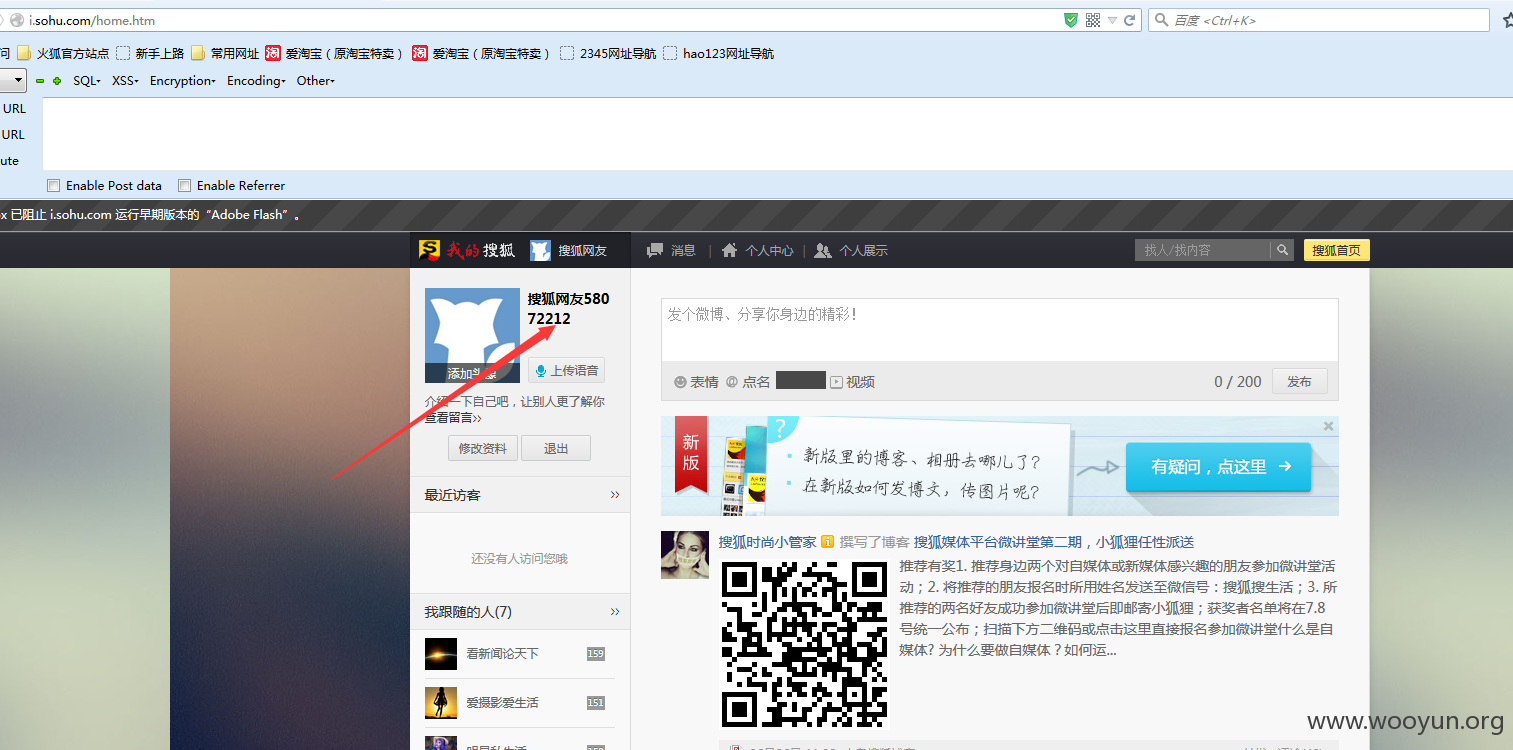Open the HackBar combo box at left
The image size is (1513, 750).
12,81
